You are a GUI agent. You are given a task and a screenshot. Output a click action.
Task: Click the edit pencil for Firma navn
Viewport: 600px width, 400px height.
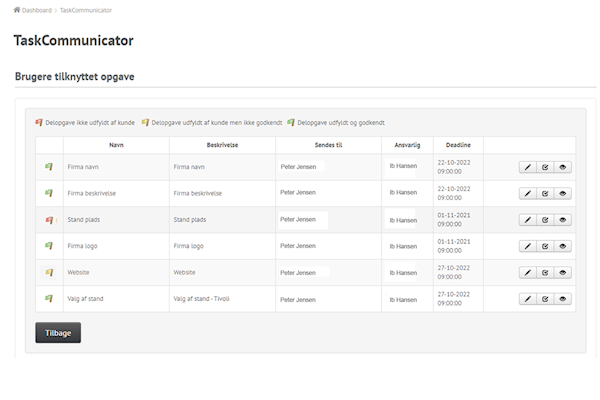[x=527, y=167]
